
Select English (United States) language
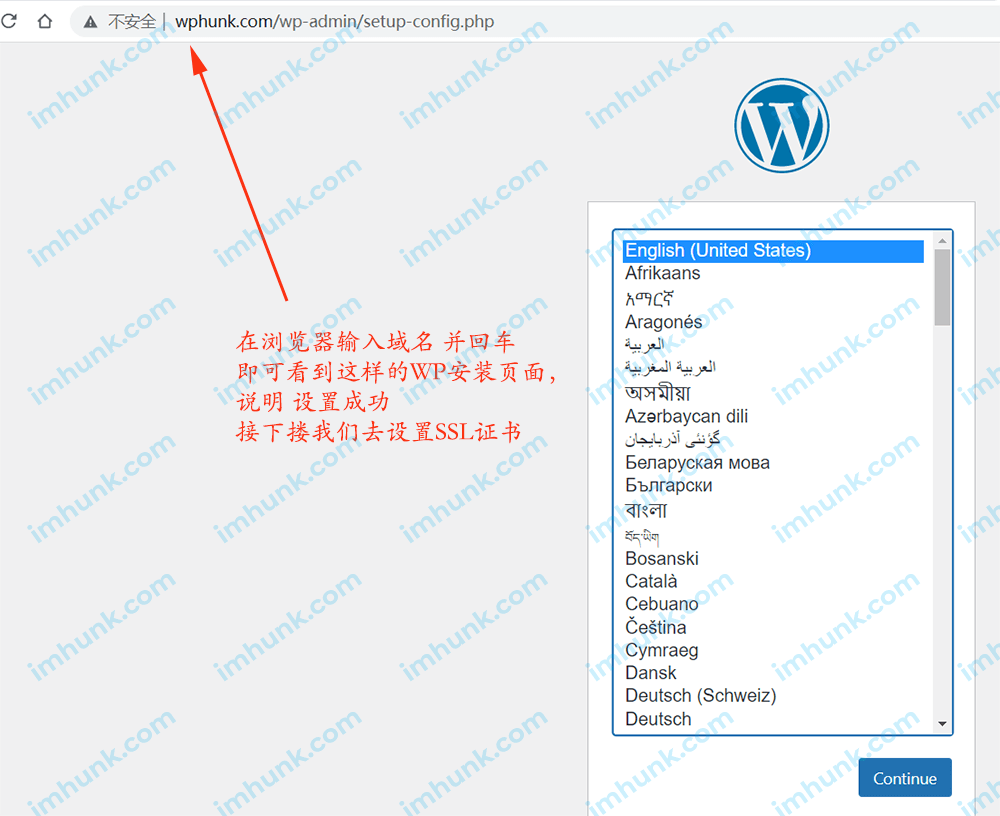pyautogui.click(x=773, y=251)
